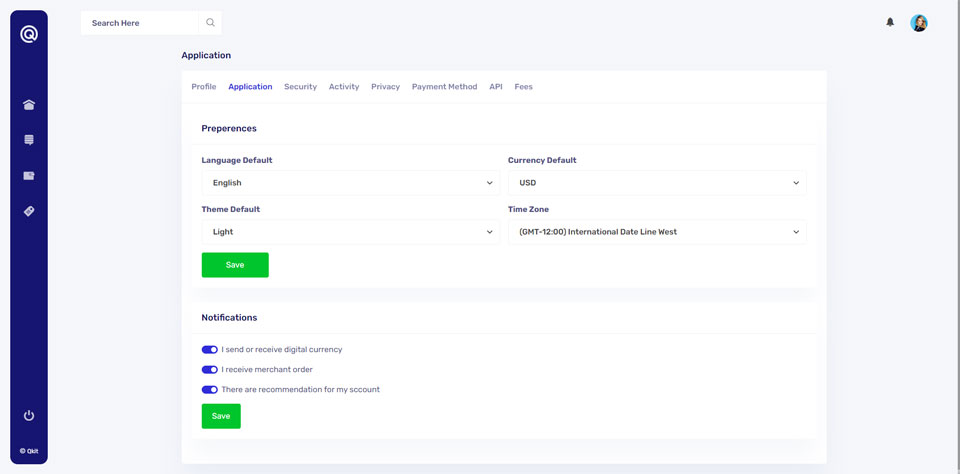The width and height of the screenshot is (960, 474).
Task: Open the wallet page from the sidebar
Action: 29,176
